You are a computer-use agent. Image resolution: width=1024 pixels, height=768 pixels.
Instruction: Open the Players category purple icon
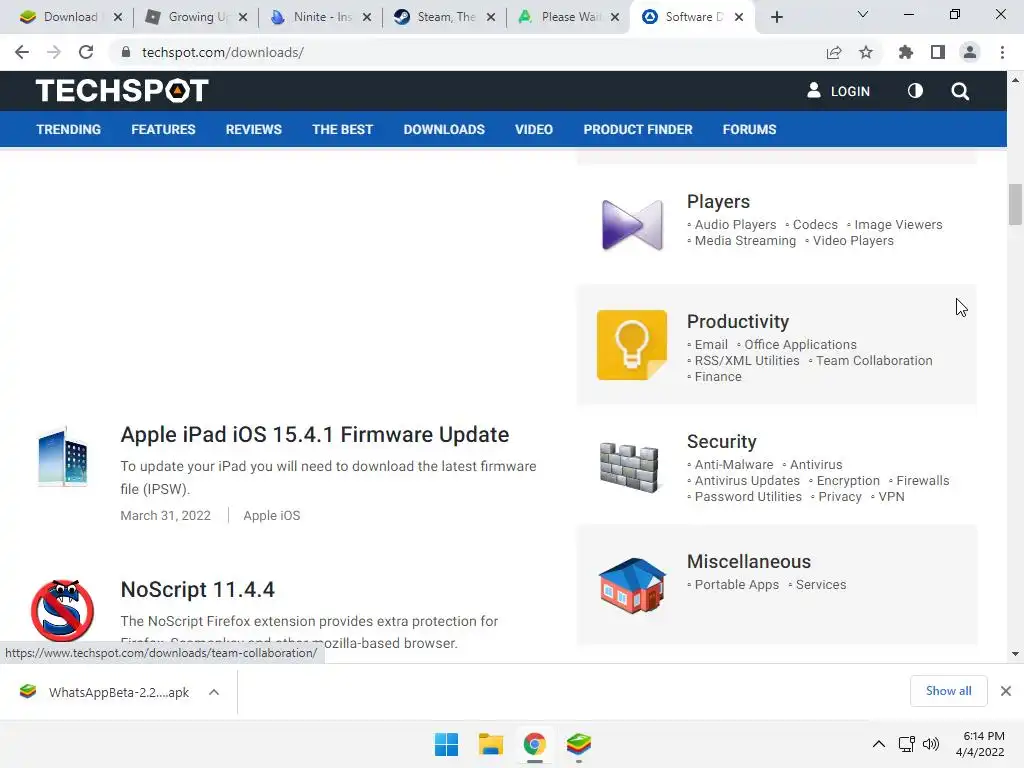[632, 225]
